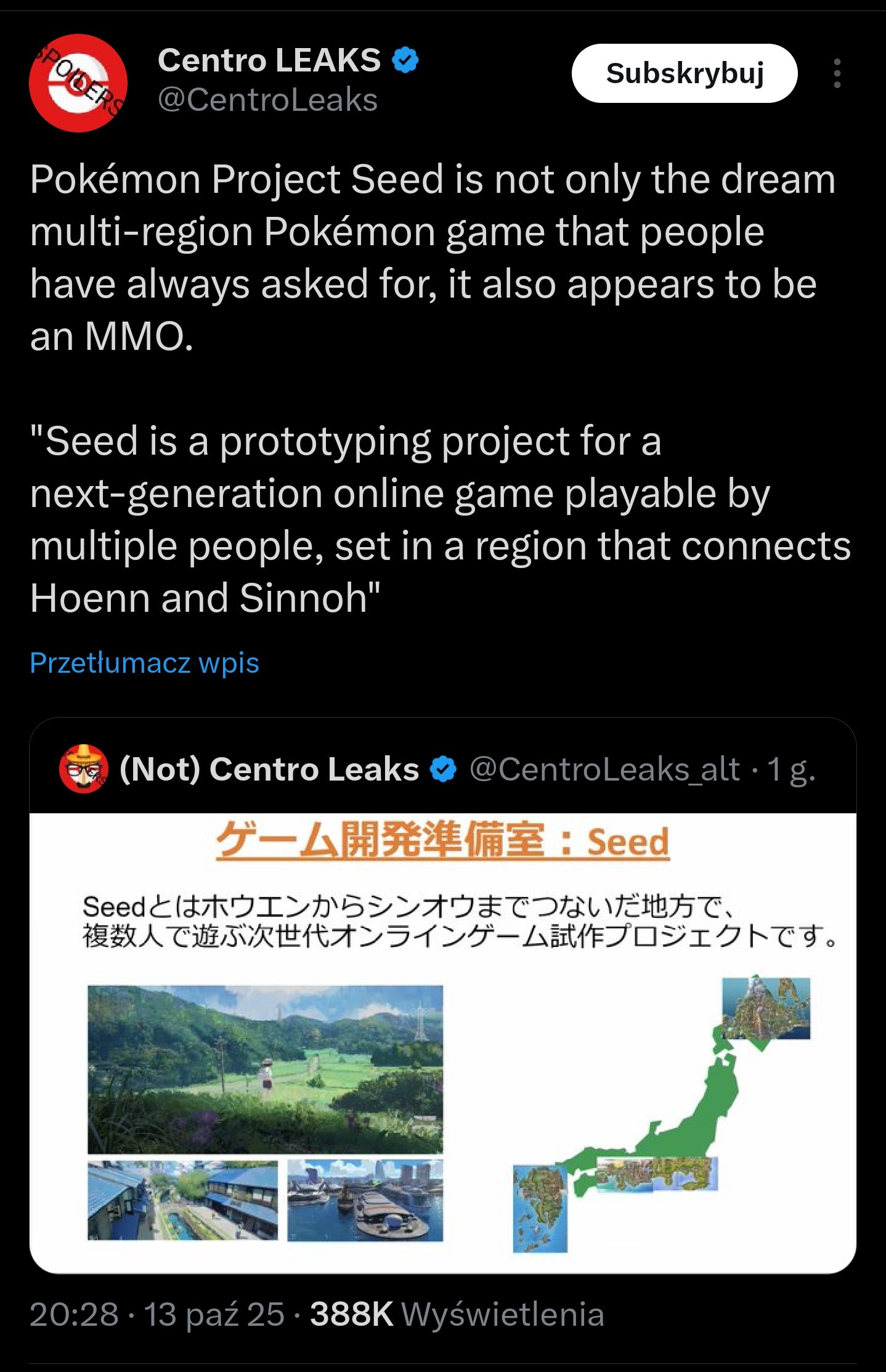
Task: Click the Centro LEAKS display name
Action: click(x=269, y=60)
